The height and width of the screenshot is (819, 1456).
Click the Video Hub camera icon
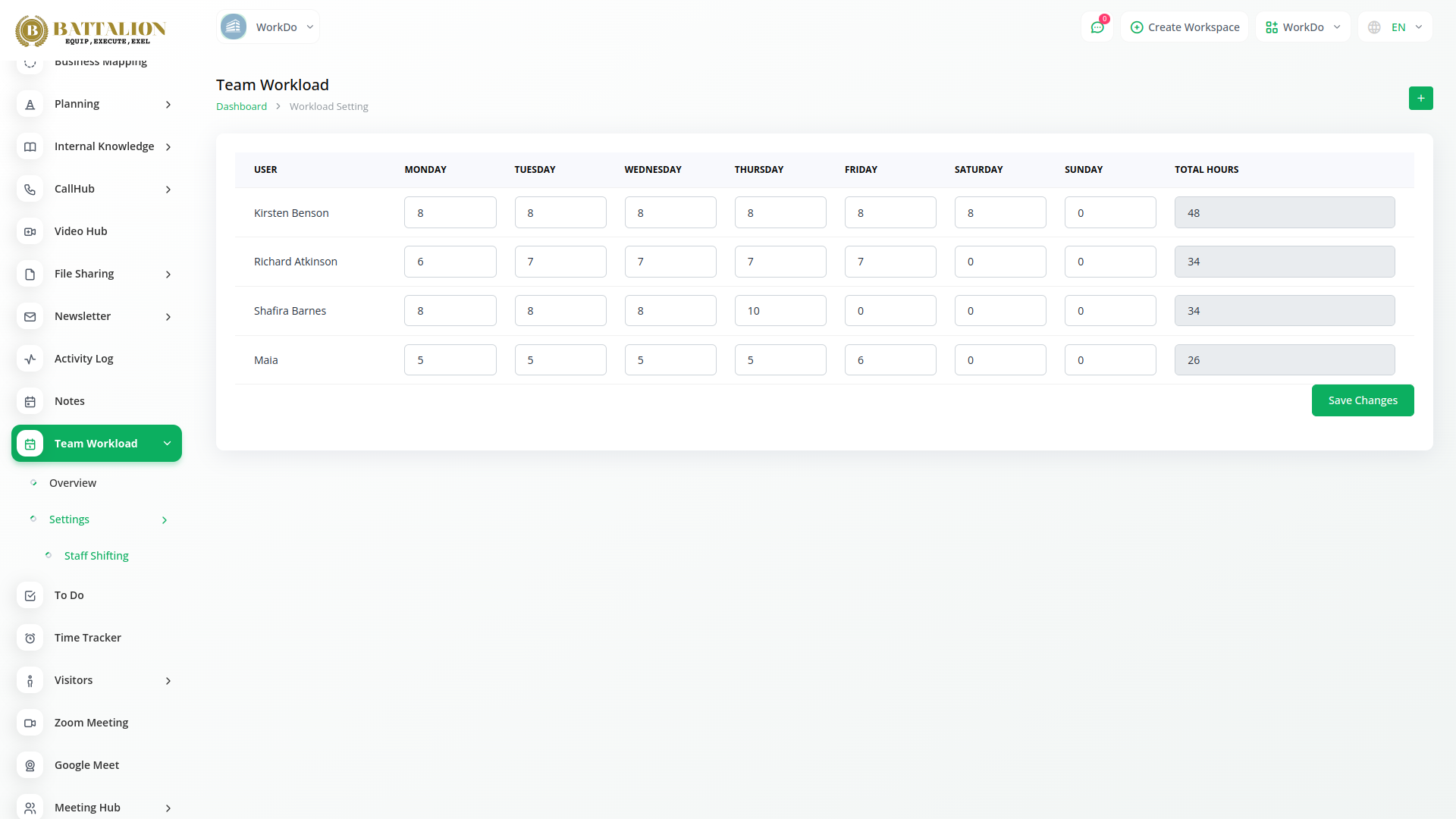pyautogui.click(x=30, y=232)
